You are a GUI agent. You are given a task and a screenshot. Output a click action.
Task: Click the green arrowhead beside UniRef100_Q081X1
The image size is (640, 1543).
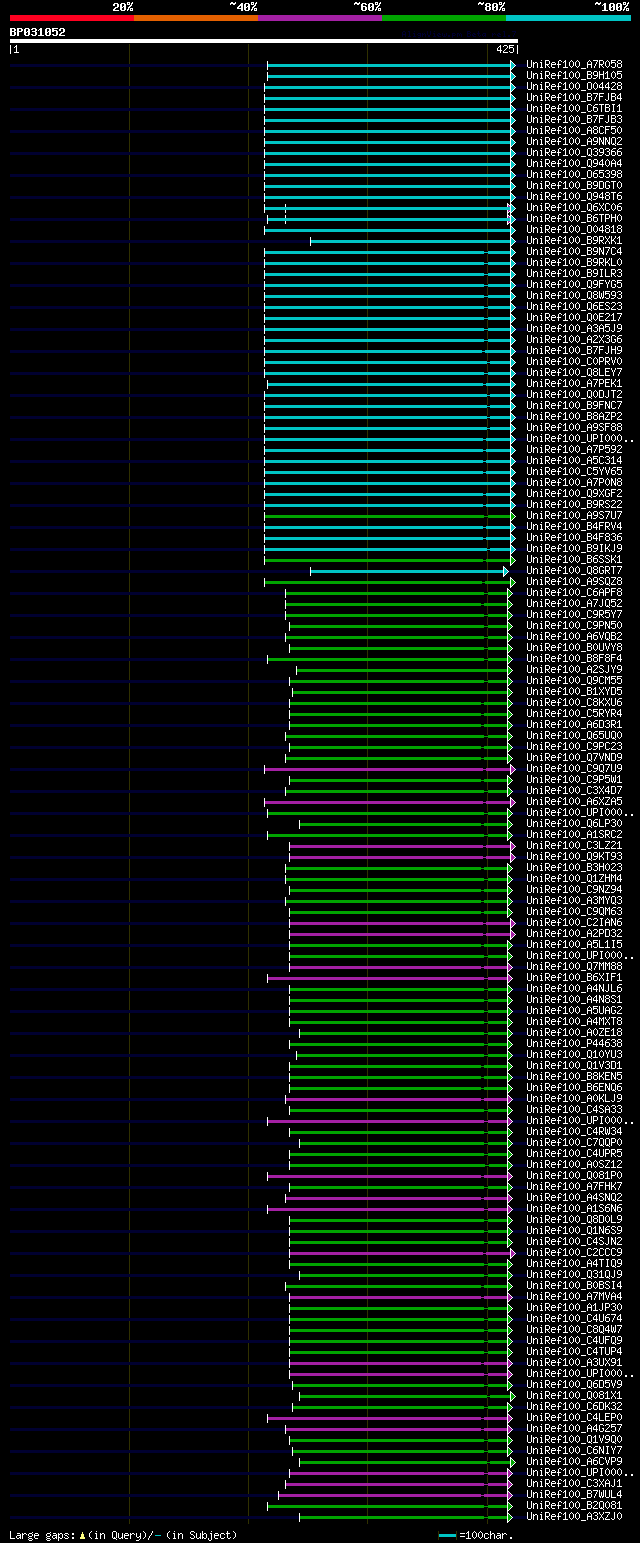513,1395
